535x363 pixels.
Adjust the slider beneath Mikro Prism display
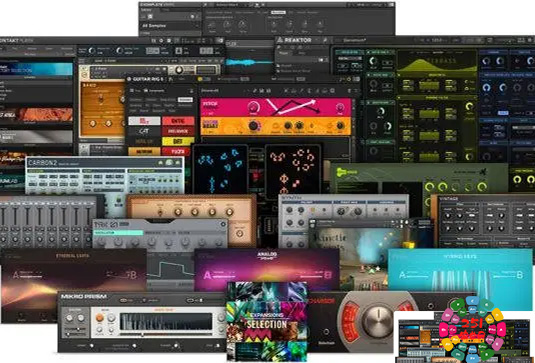(x=166, y=335)
